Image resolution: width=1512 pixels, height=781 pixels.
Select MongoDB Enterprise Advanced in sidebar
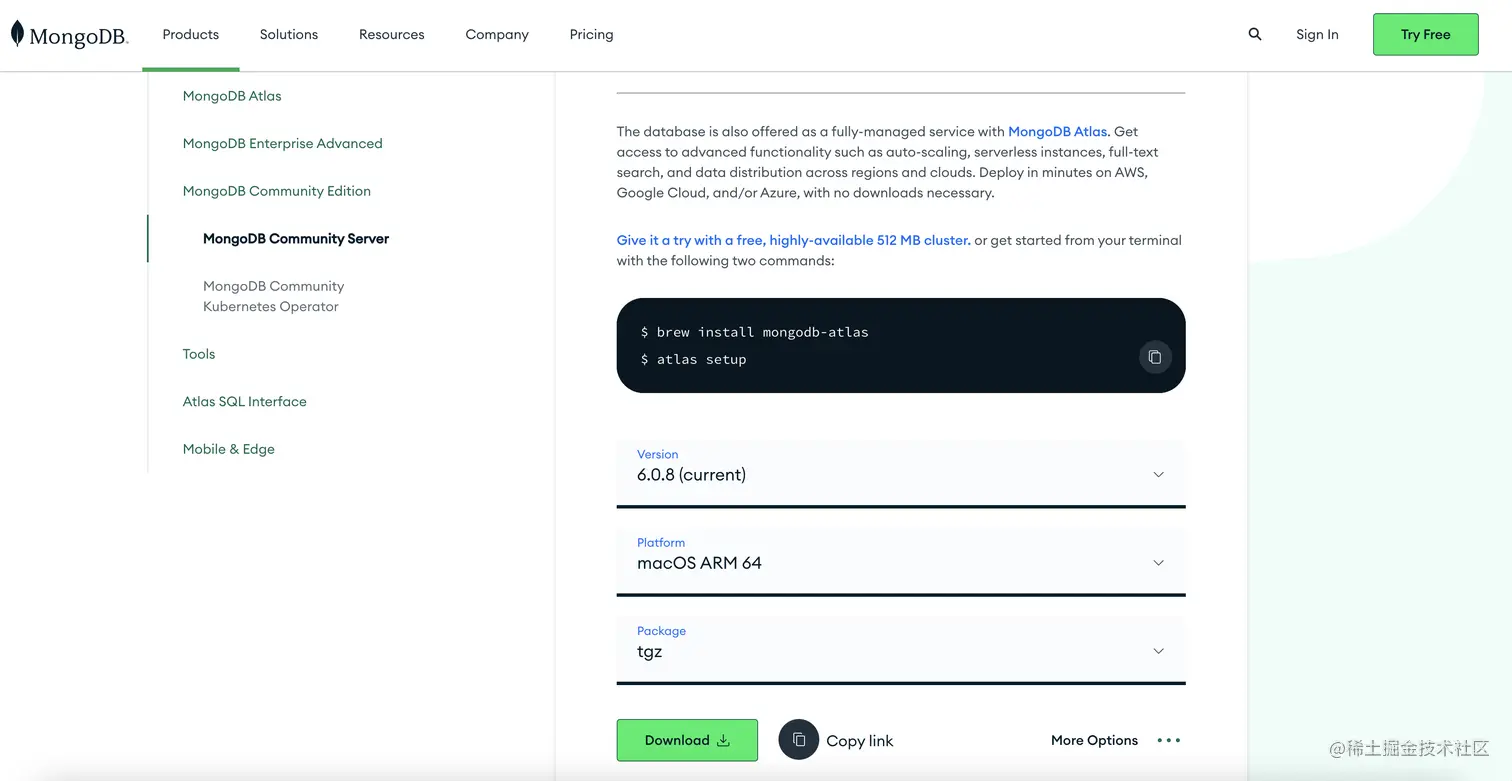click(283, 143)
